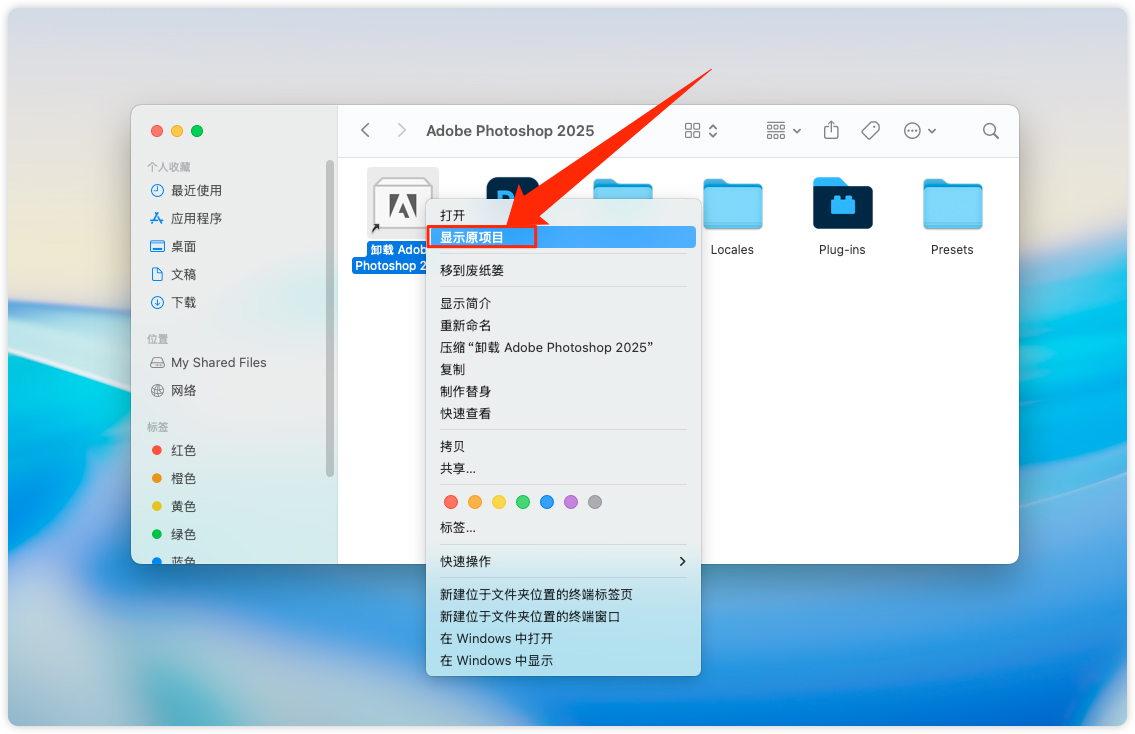Click My Shared Files location
The height and width of the screenshot is (734, 1135).
(x=218, y=362)
